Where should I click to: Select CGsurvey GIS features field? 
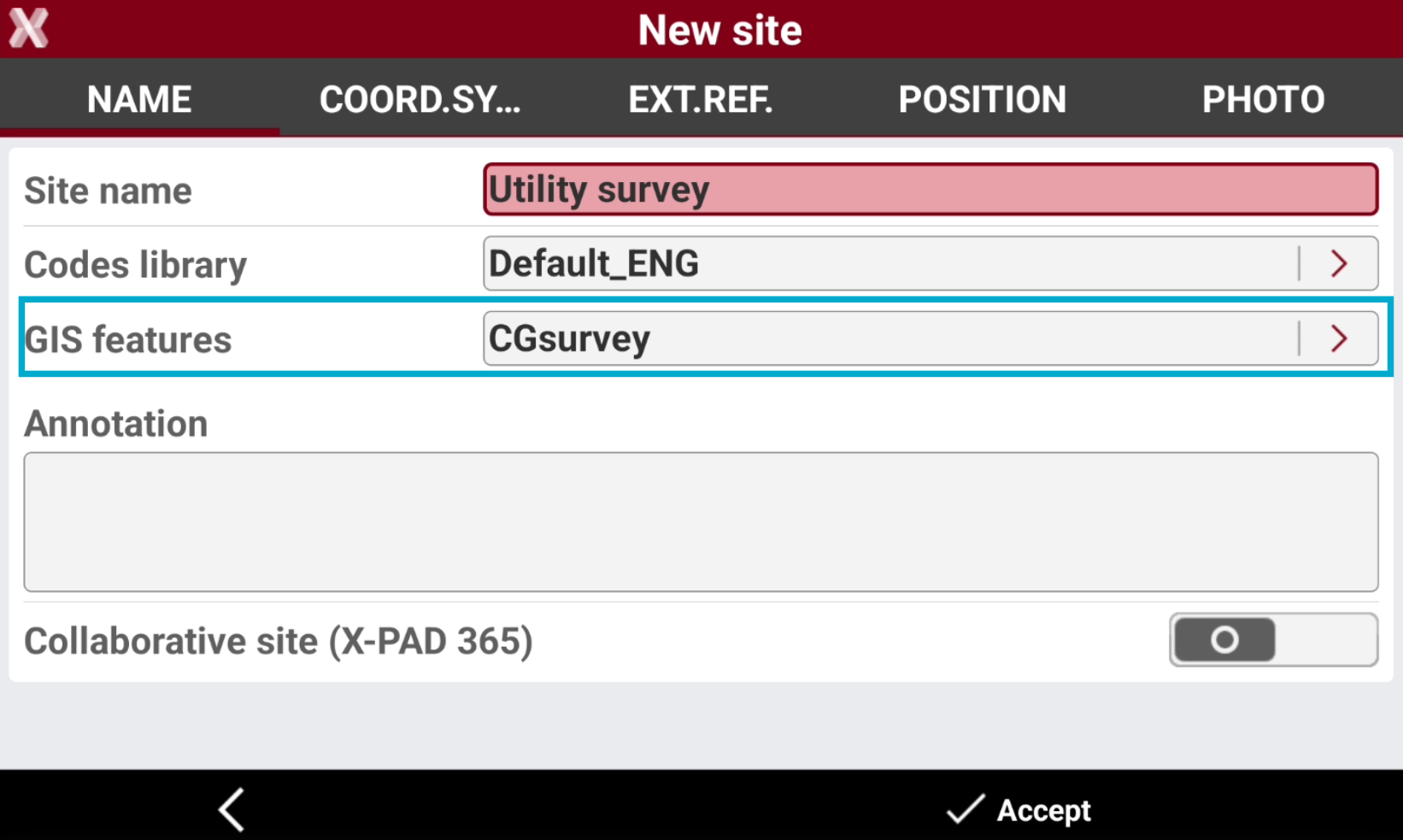930,338
